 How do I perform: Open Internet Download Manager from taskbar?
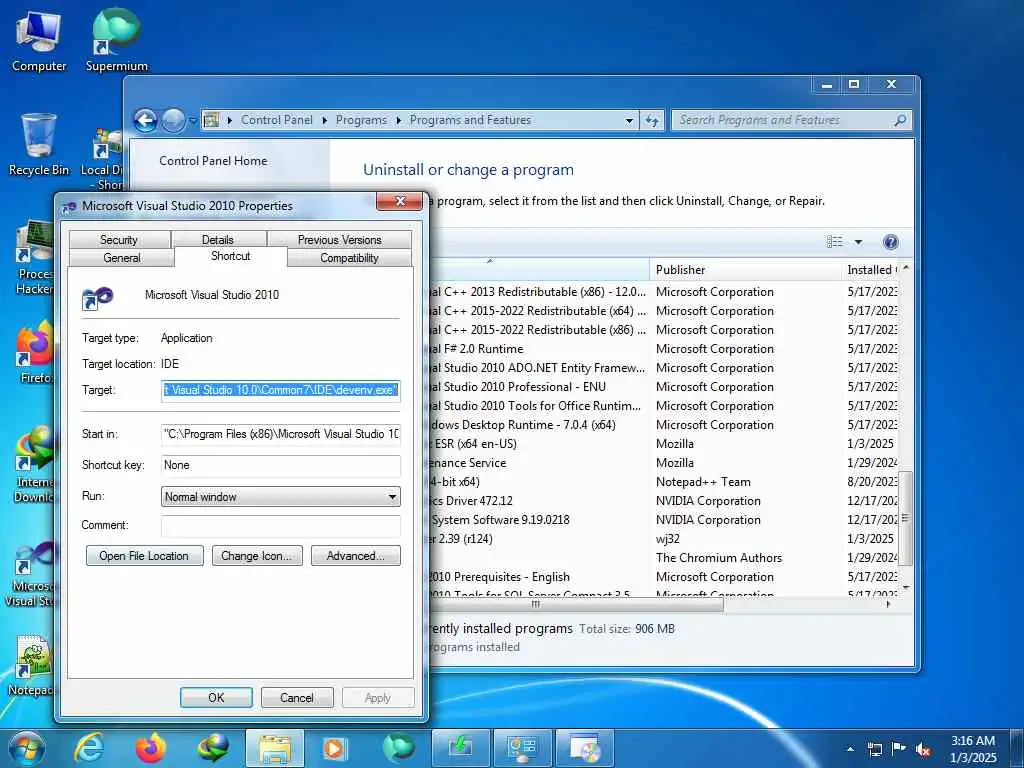tap(214, 748)
